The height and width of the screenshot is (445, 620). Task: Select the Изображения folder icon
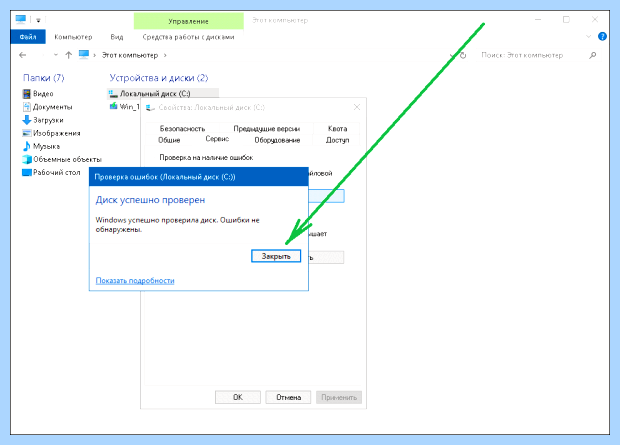(x=26, y=133)
